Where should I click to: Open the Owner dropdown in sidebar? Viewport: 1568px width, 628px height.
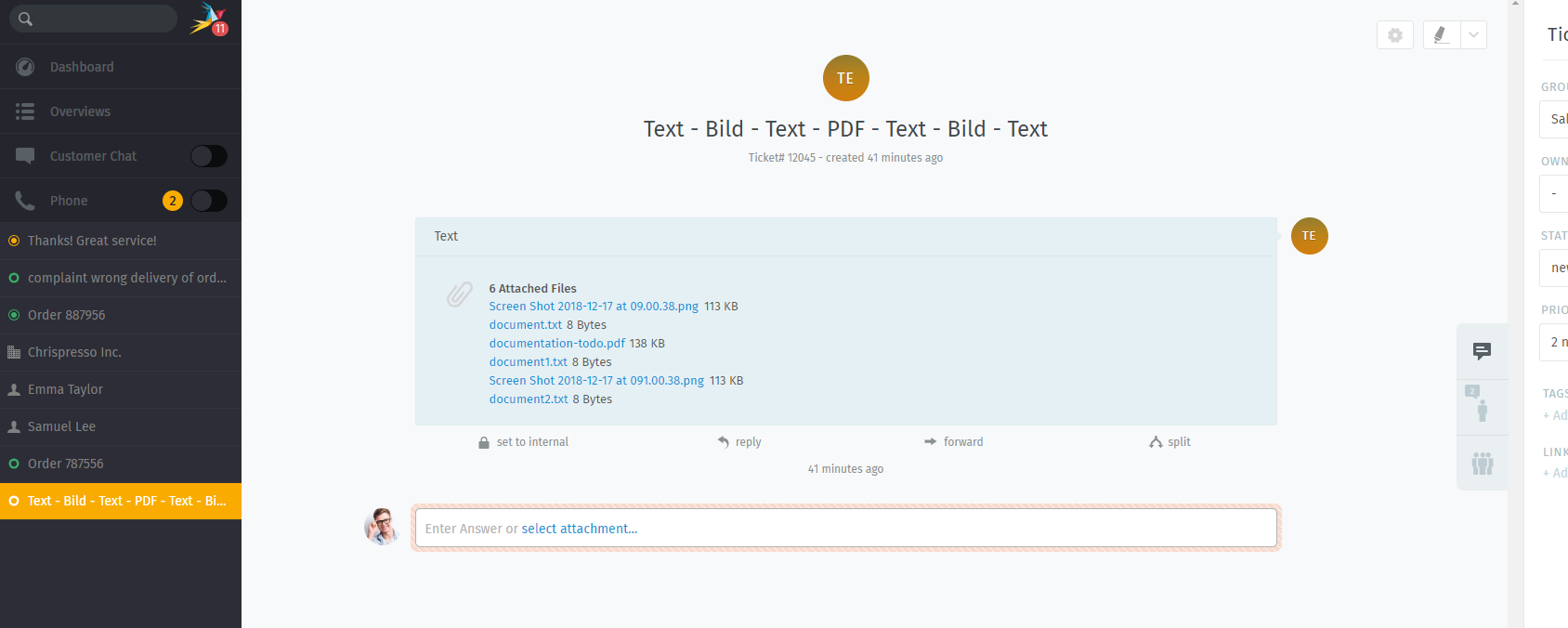[x=1554, y=193]
